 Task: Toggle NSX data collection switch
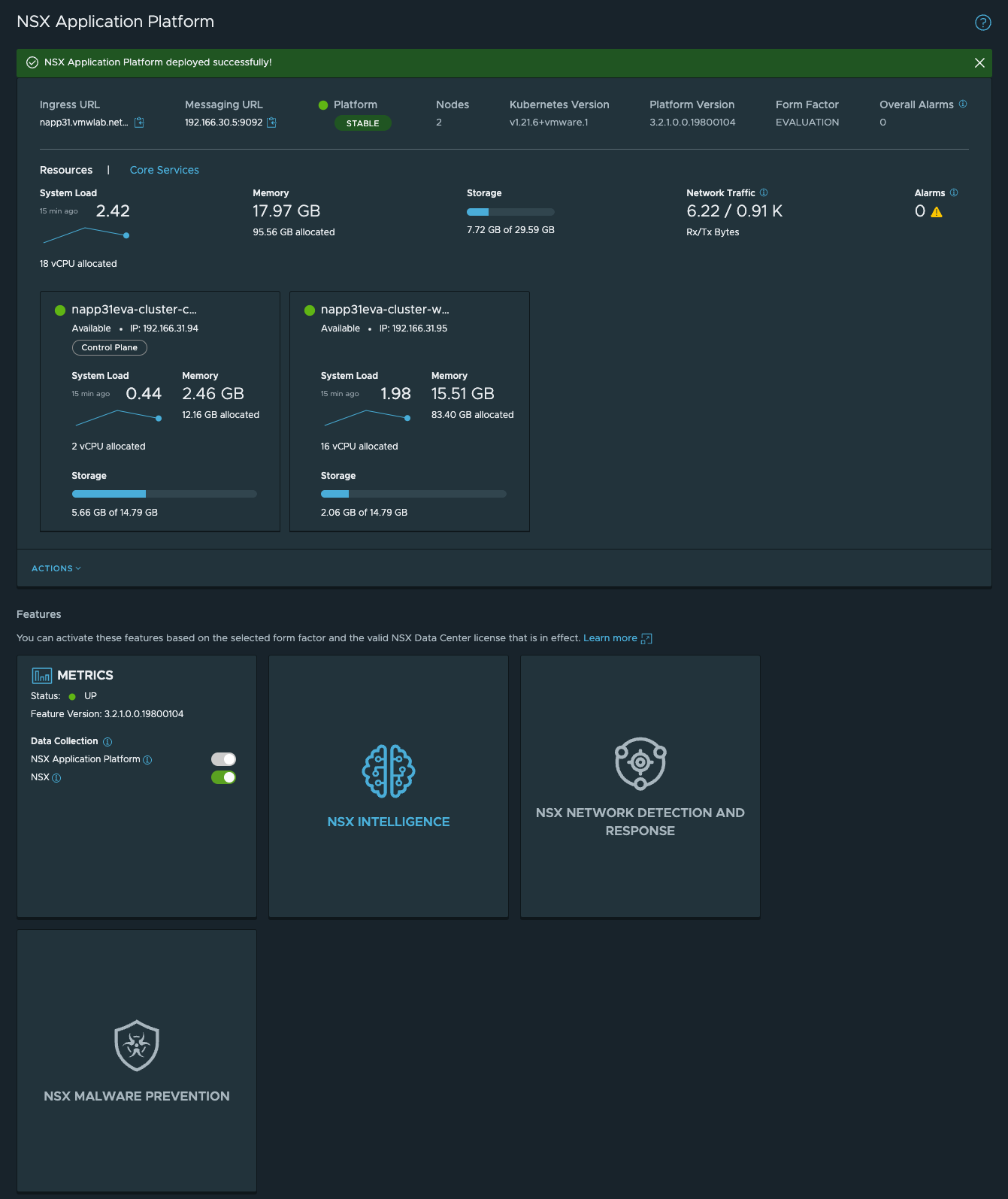[x=223, y=777]
